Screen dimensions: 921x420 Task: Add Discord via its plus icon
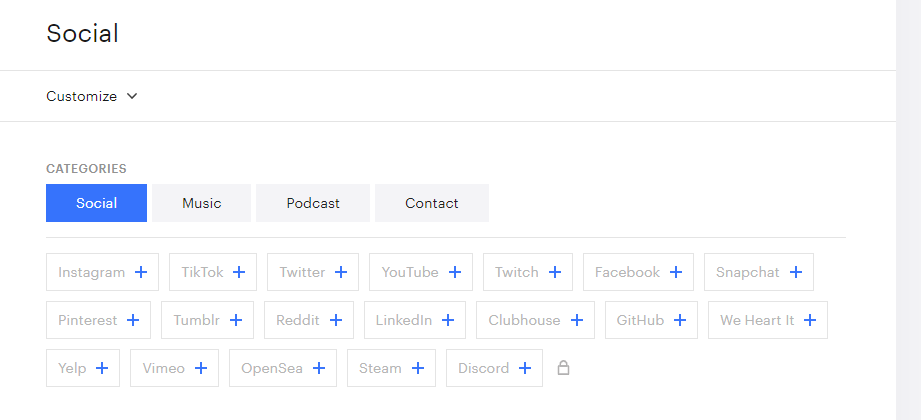click(525, 368)
